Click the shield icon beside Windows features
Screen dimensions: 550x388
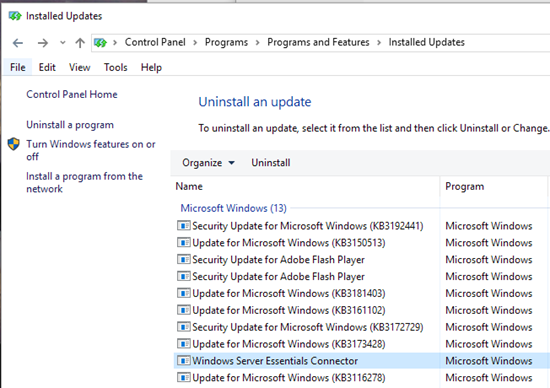14,144
